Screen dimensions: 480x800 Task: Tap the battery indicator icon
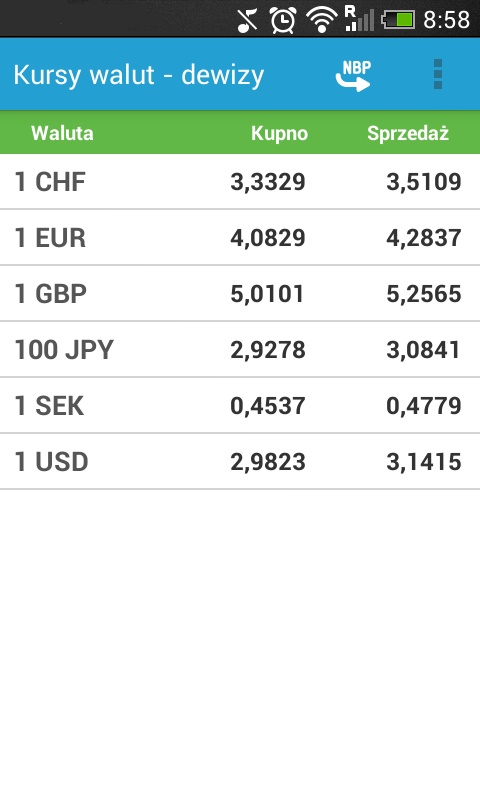tap(398, 20)
